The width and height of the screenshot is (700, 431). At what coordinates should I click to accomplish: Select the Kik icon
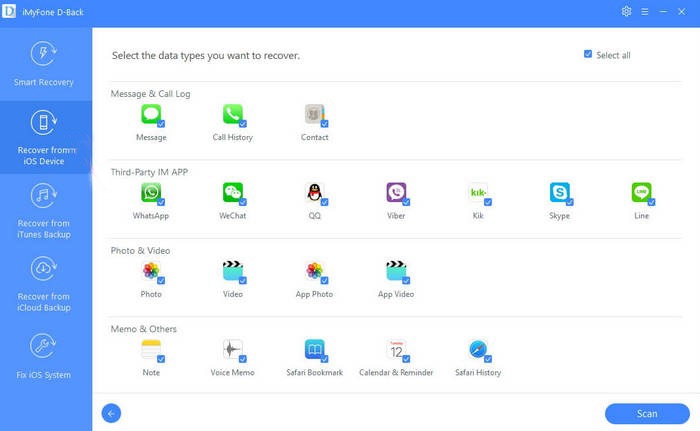pyautogui.click(x=478, y=192)
